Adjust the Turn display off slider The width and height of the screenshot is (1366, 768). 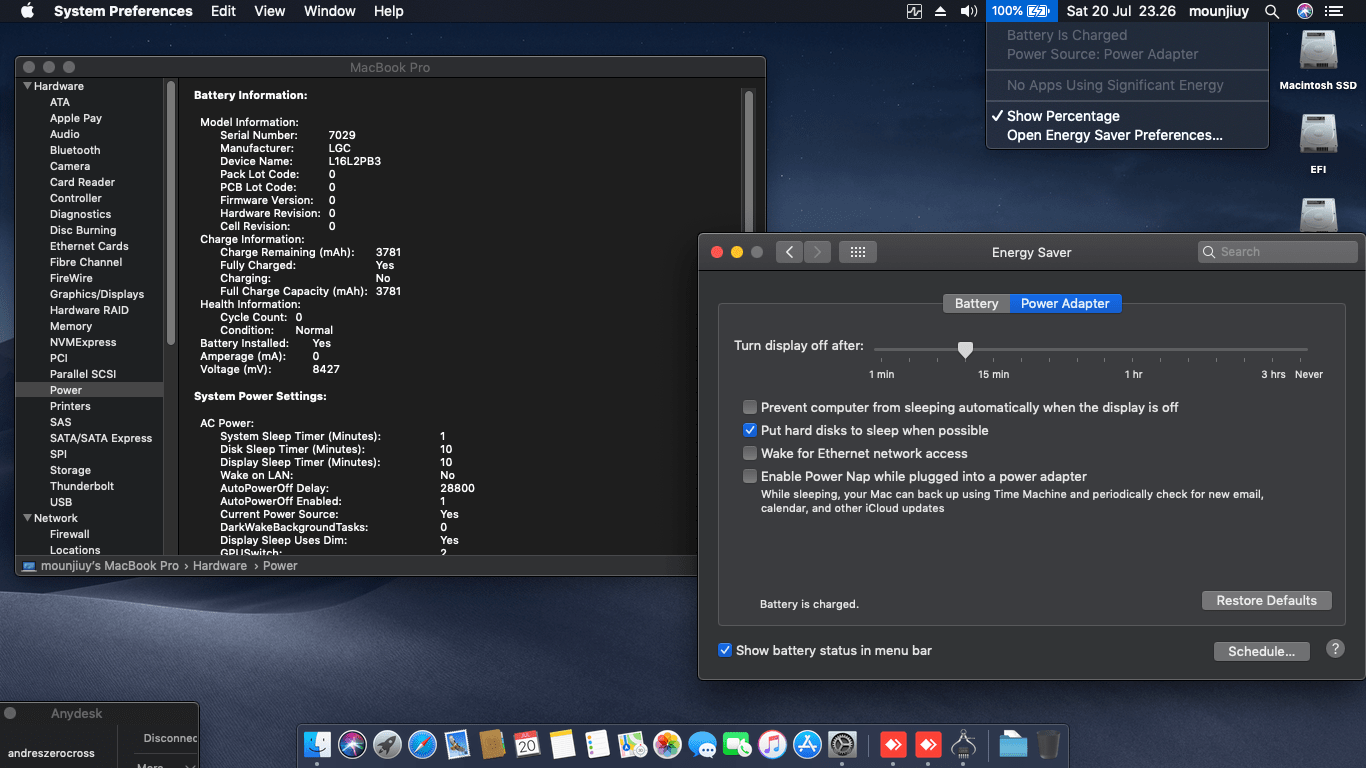coord(965,349)
